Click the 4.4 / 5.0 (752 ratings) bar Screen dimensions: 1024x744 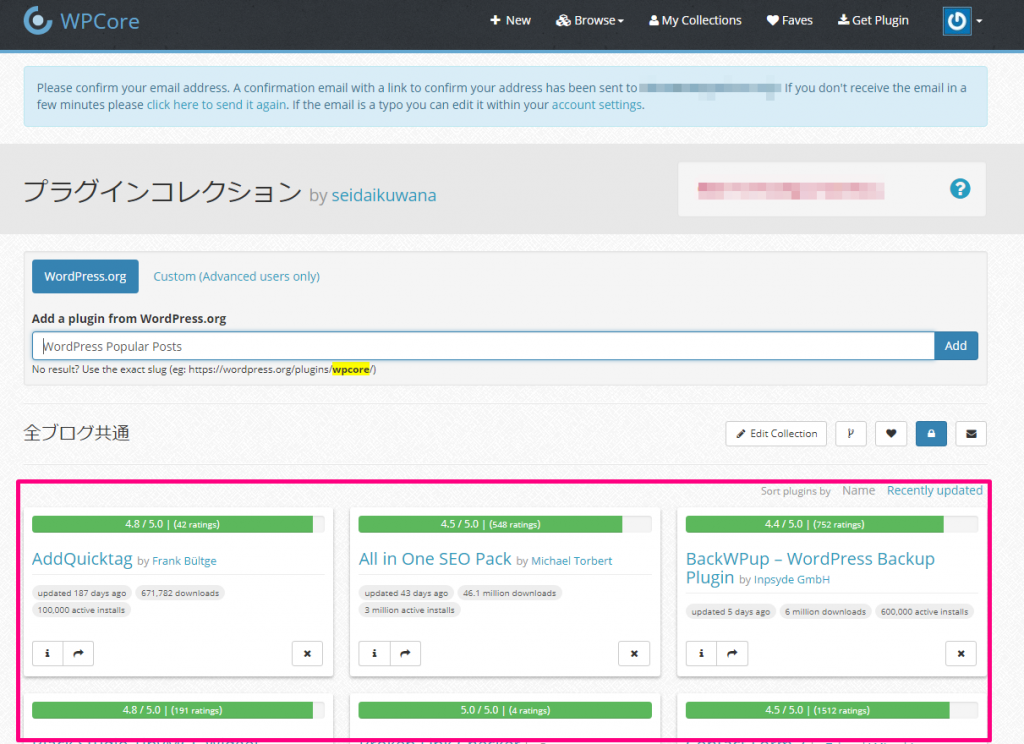[831, 525]
